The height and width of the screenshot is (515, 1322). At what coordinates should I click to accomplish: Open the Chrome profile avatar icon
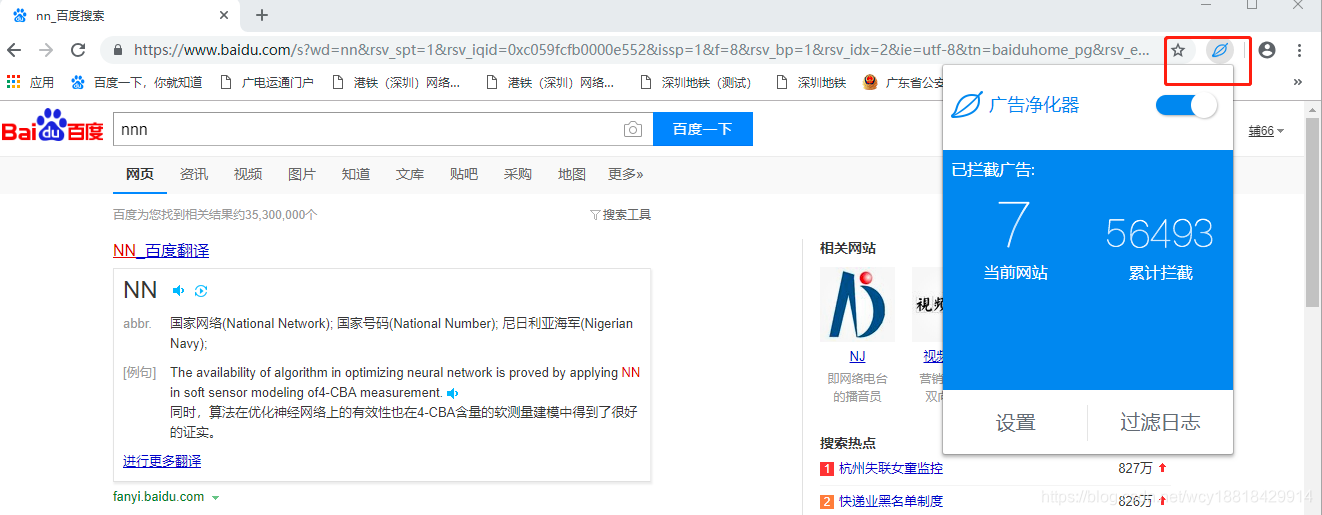pos(1267,50)
